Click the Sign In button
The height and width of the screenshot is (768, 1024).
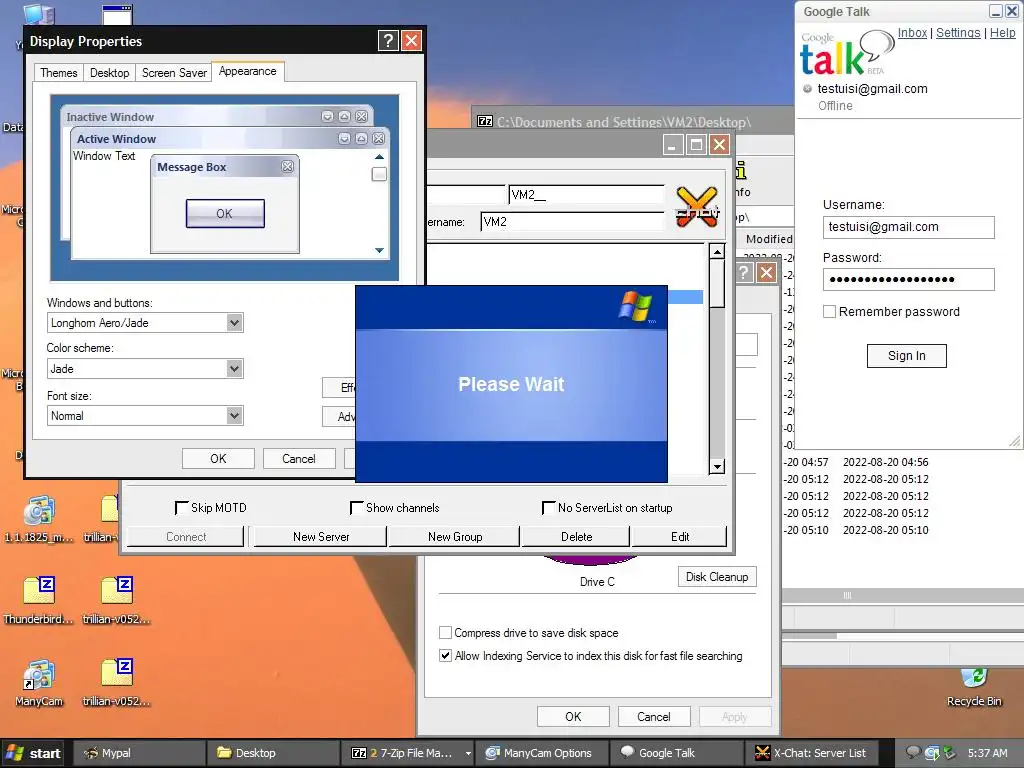906,356
